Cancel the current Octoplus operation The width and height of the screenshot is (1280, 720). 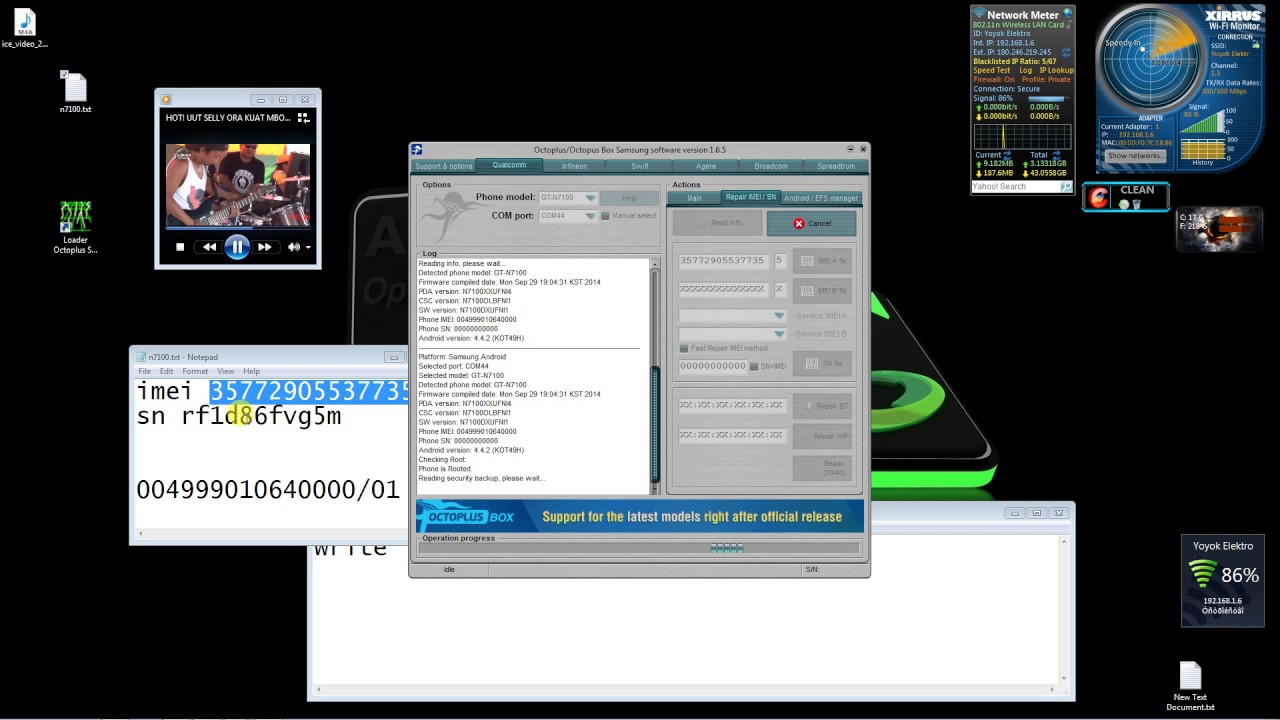click(811, 223)
